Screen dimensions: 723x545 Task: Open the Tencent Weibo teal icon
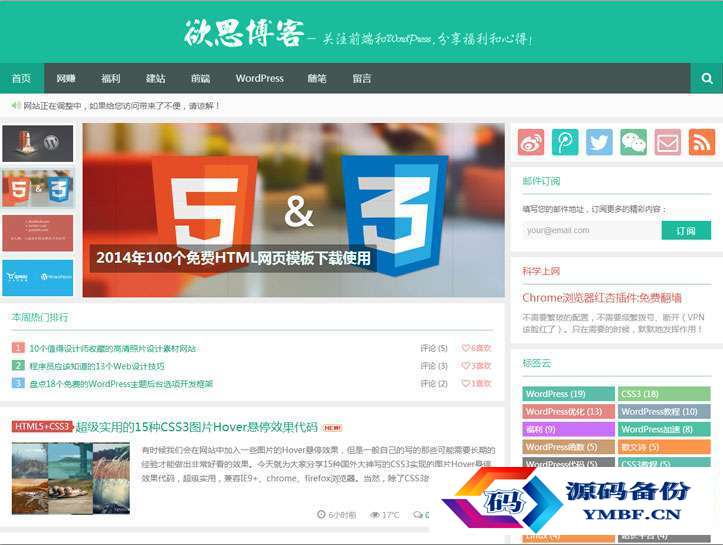(x=565, y=142)
